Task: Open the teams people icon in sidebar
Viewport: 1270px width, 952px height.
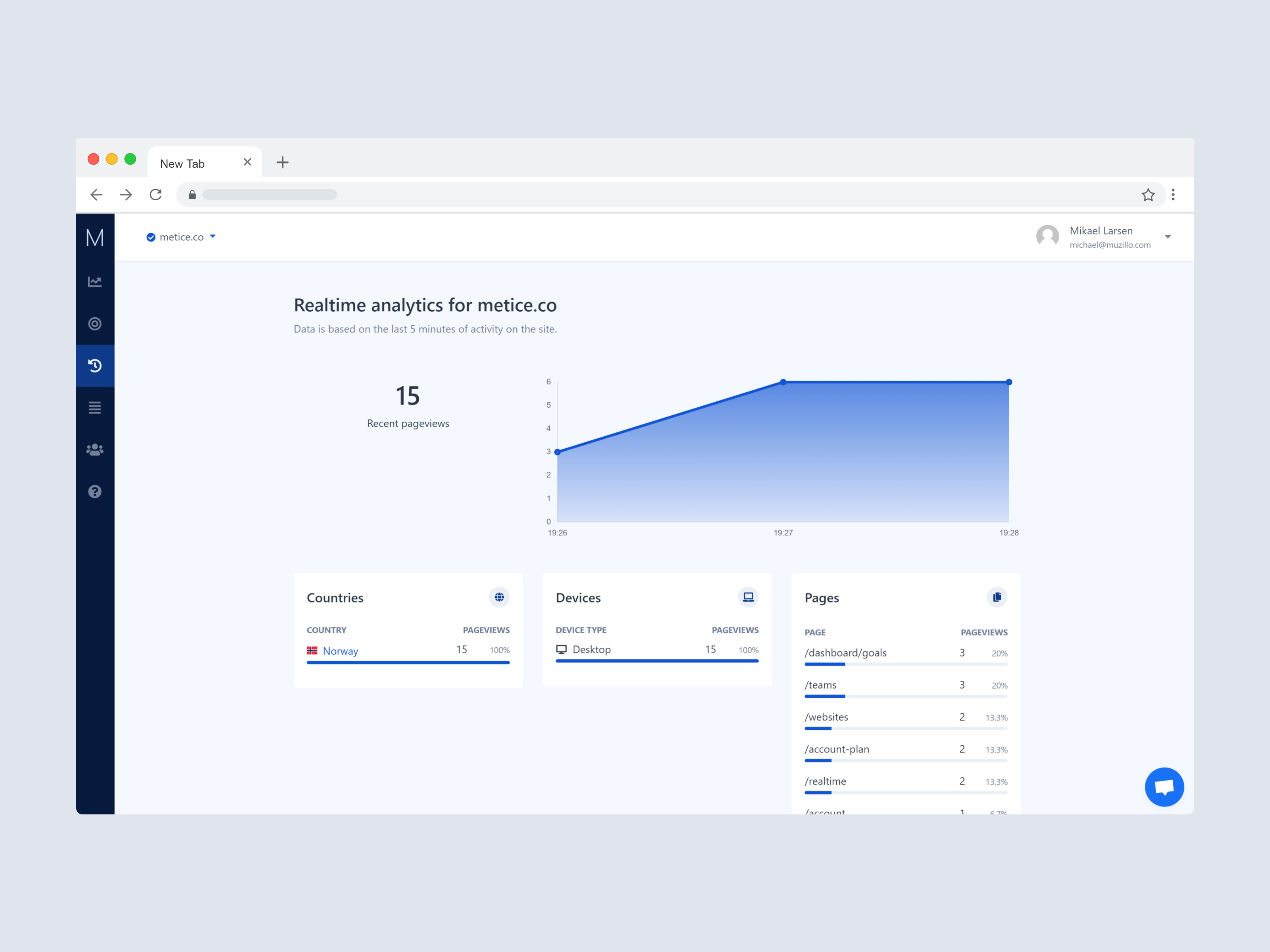Action: point(95,450)
